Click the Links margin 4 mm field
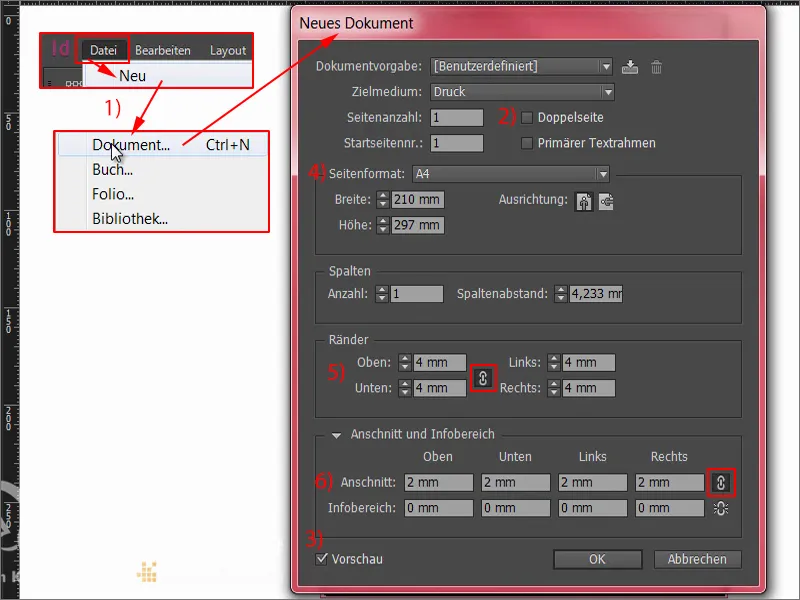This screenshot has height=600, width=800. point(589,363)
